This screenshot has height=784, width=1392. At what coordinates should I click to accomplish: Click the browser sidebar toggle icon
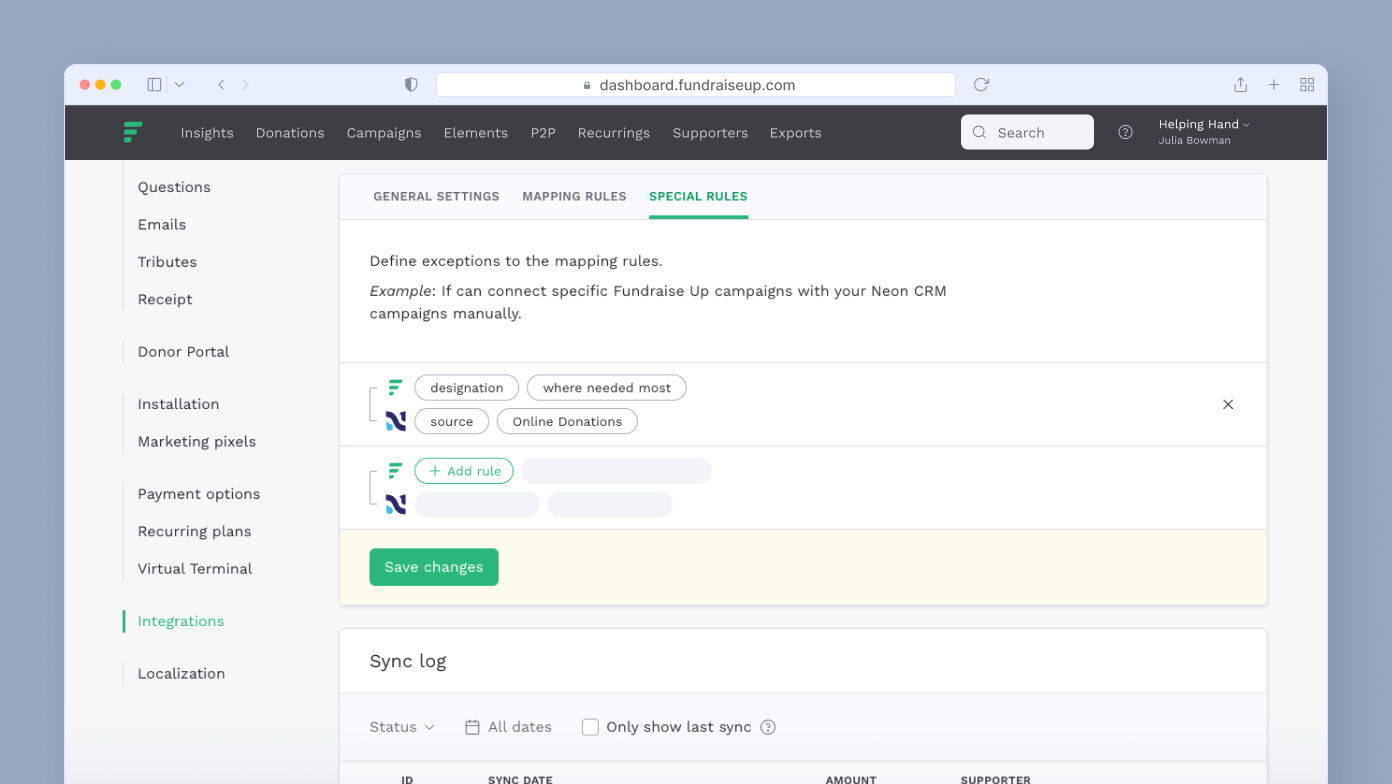pyautogui.click(x=154, y=85)
